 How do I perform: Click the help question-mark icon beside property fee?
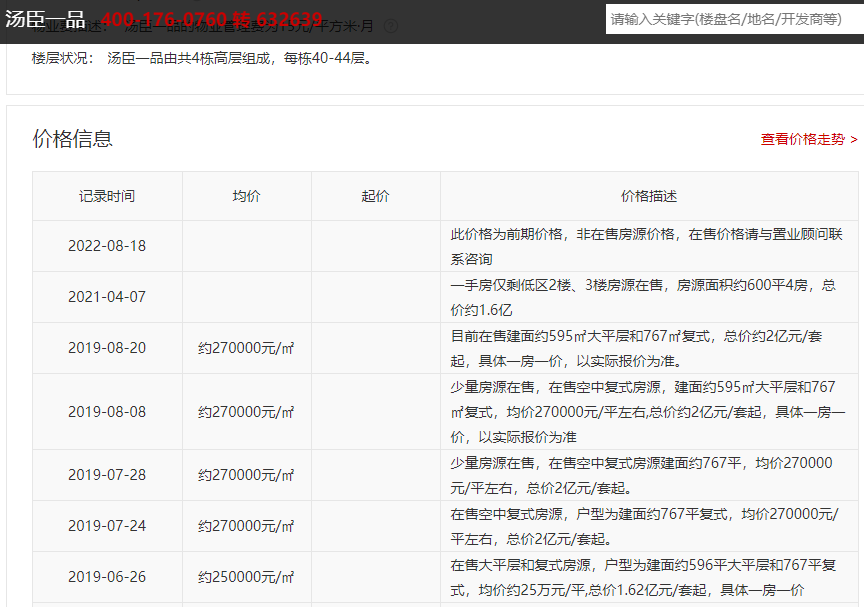(x=391, y=27)
